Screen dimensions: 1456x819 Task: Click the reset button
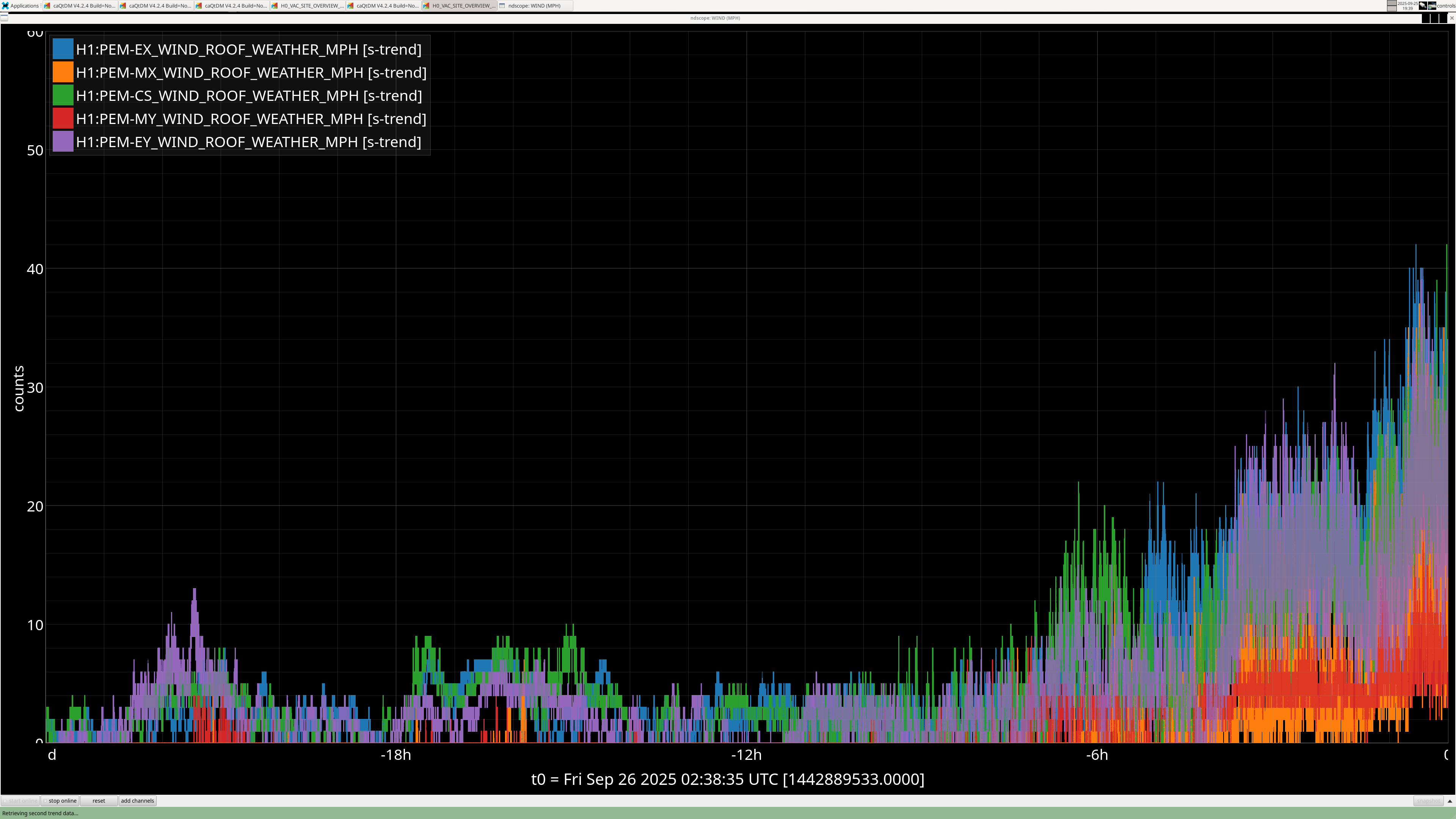98,801
